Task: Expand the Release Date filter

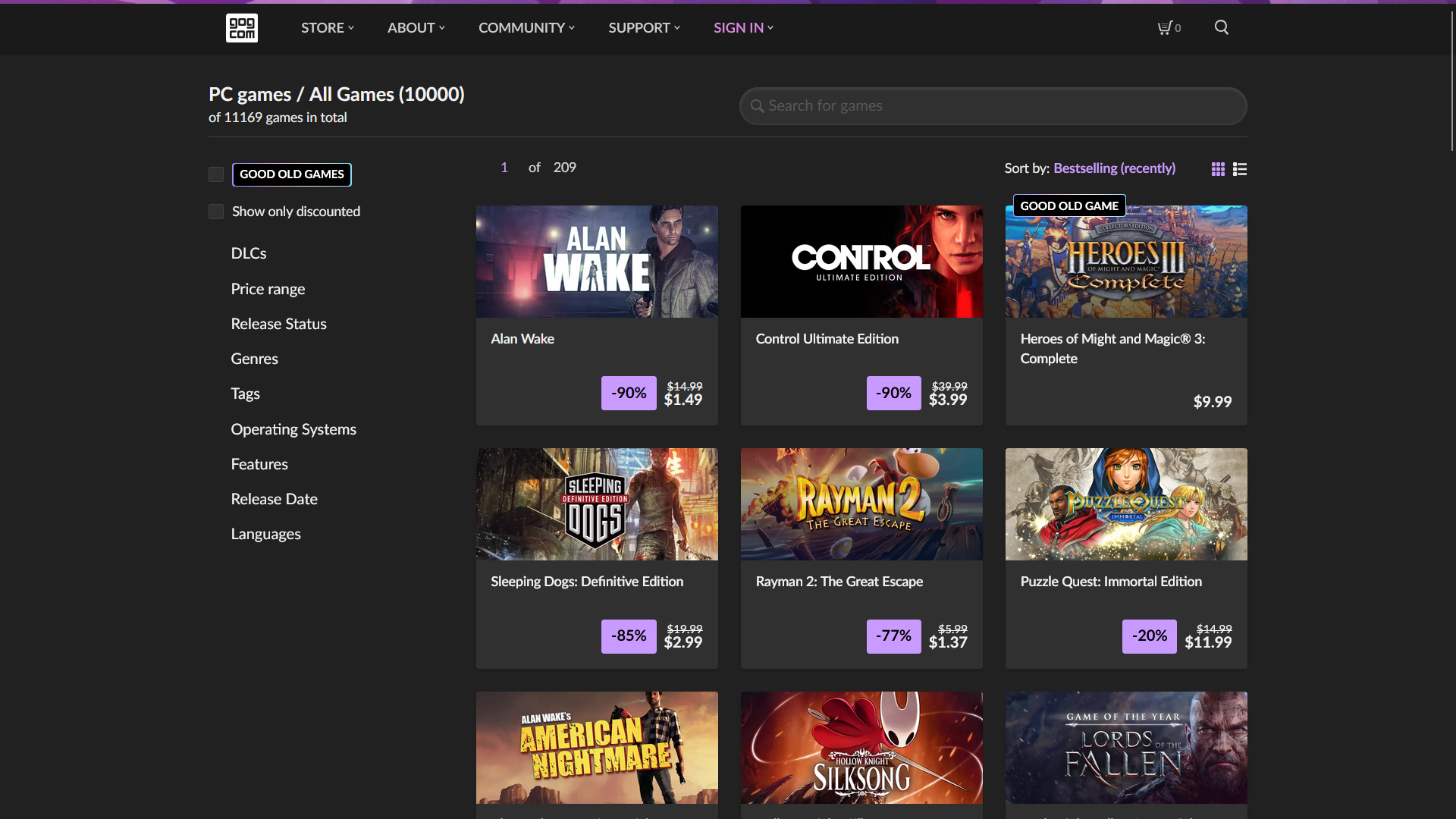Action: click(274, 499)
